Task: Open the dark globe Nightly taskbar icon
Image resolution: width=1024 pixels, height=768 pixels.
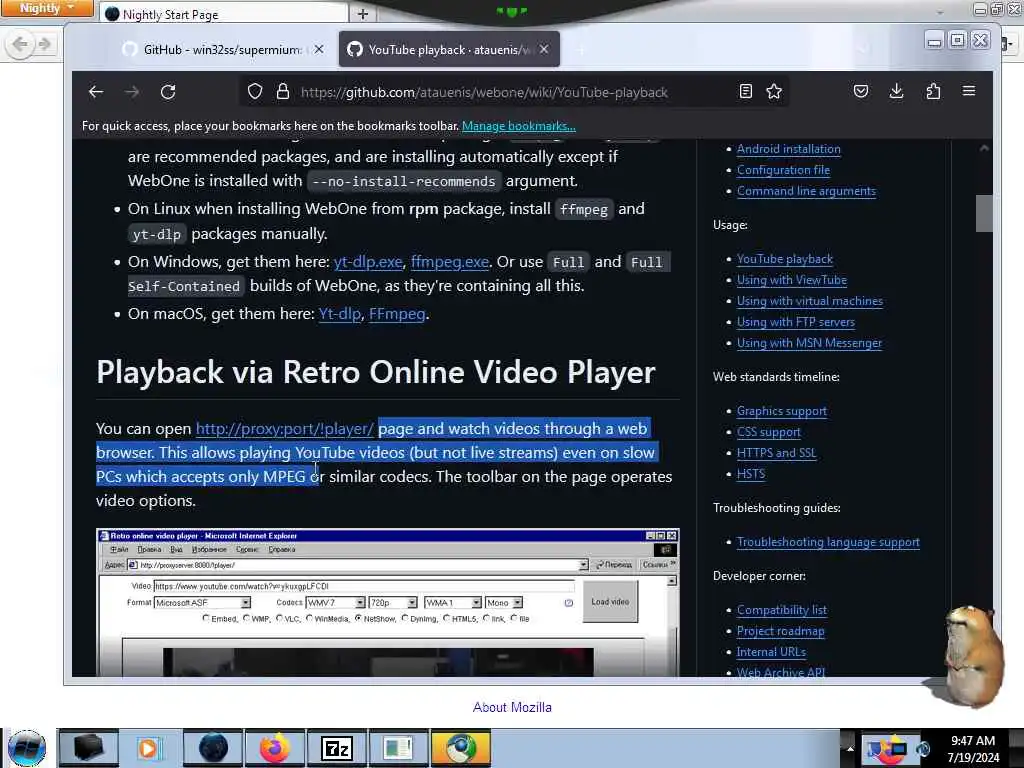Action: (x=213, y=748)
